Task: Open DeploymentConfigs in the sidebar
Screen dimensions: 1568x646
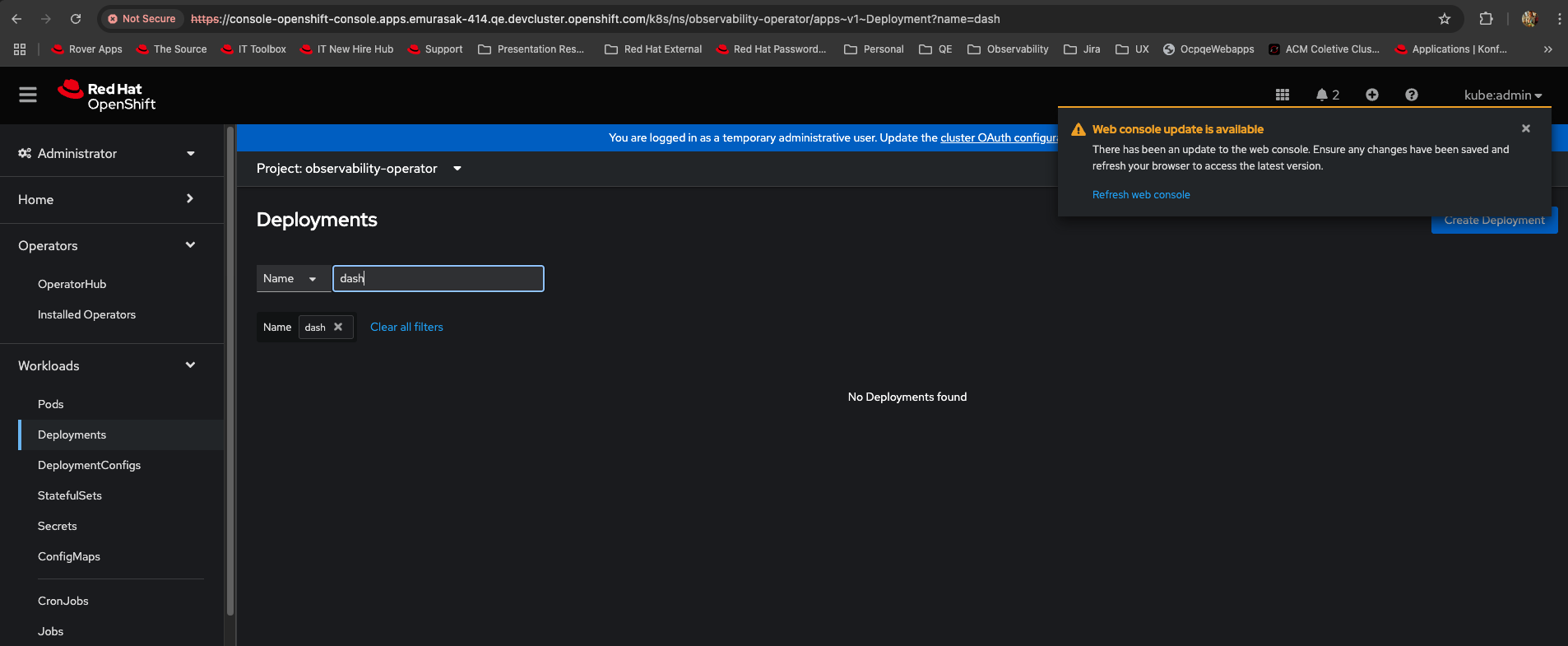Action: [x=89, y=465]
